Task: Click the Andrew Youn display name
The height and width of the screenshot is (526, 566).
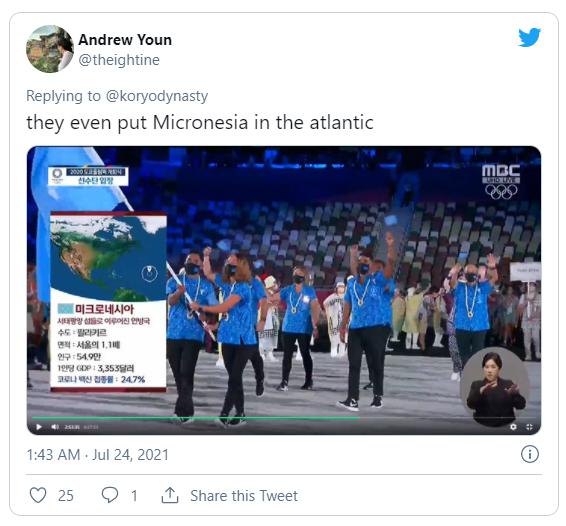Action: click(125, 40)
